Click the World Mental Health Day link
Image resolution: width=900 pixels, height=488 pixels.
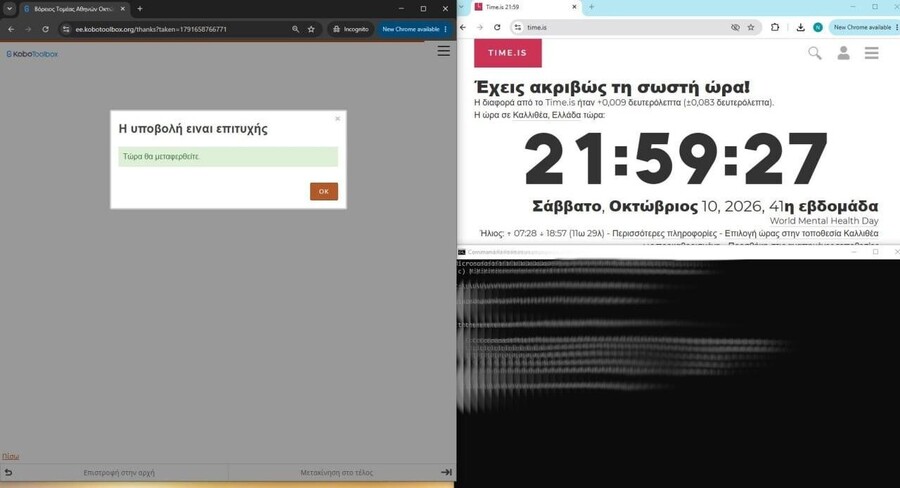point(824,220)
